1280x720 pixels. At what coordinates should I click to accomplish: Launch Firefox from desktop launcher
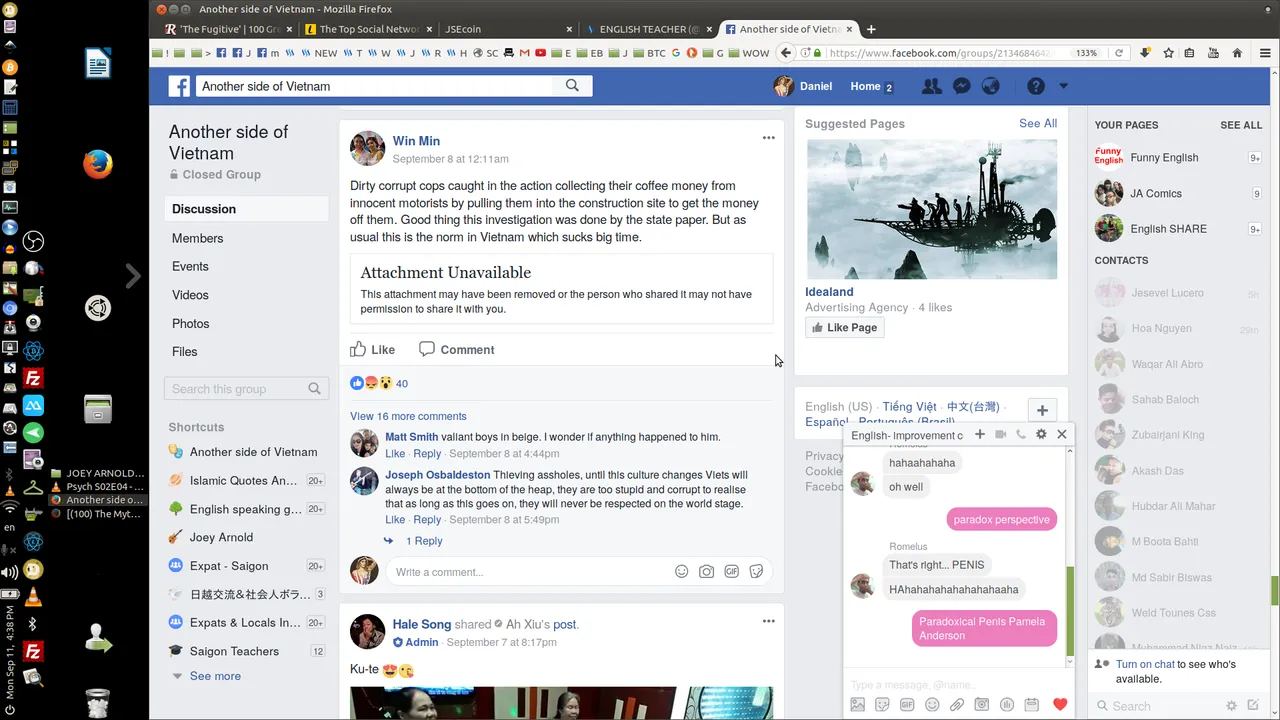click(97, 164)
